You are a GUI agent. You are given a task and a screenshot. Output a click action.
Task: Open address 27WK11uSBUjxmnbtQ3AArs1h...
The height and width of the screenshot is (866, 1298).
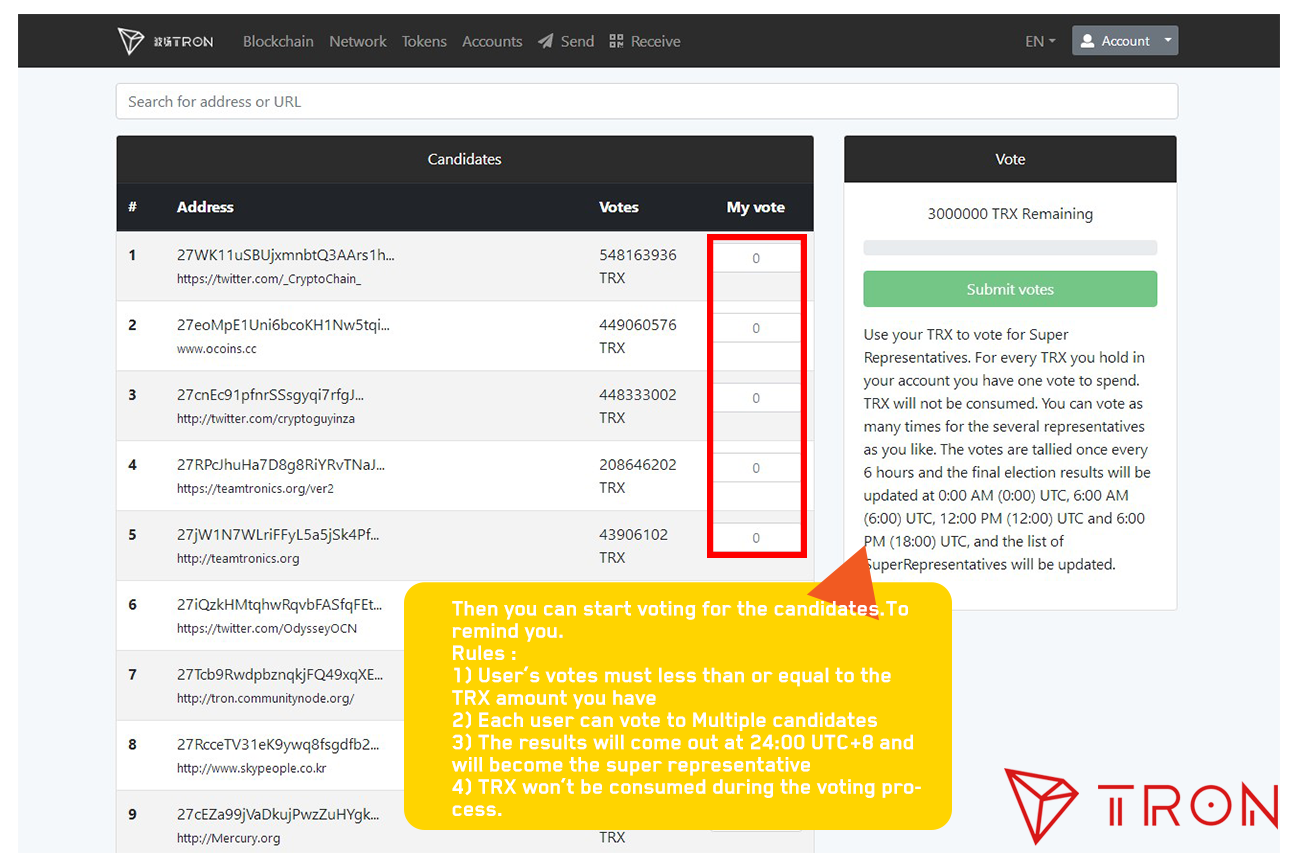[286, 255]
